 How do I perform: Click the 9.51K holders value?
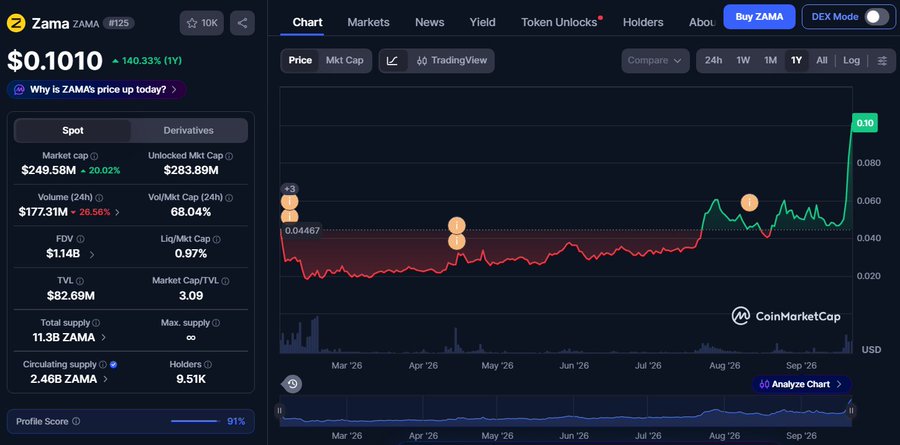coord(191,379)
